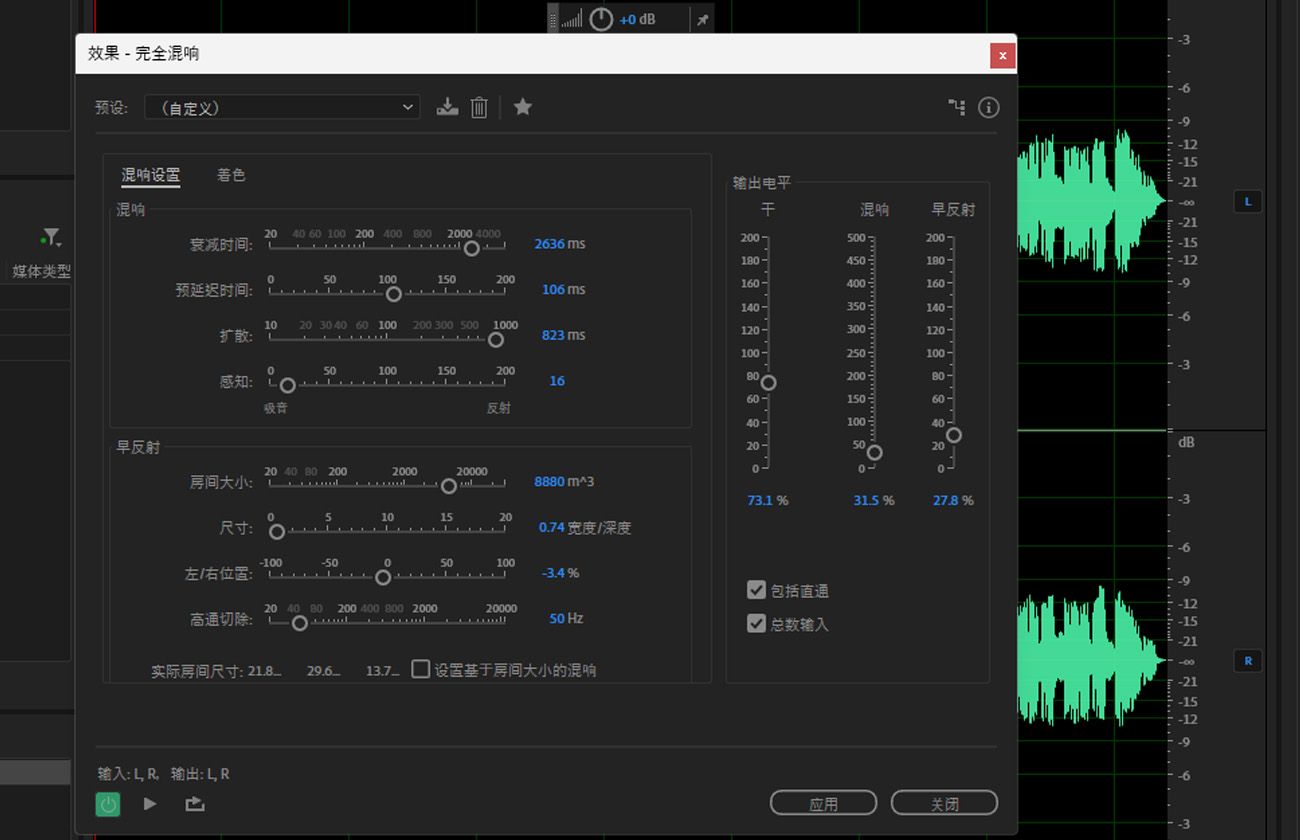Open the media type filter icon
Image resolution: width=1300 pixels, height=840 pixels.
tap(50, 237)
